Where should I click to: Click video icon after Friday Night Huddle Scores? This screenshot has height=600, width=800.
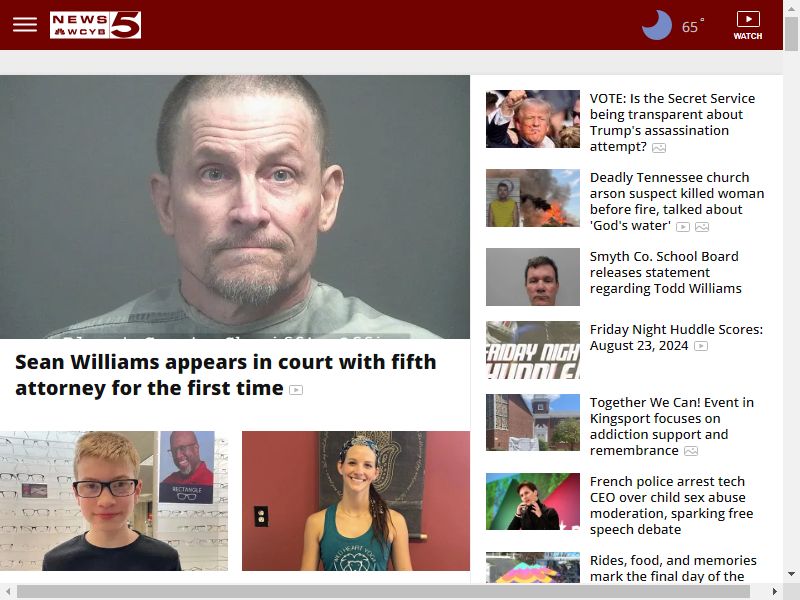pos(701,346)
